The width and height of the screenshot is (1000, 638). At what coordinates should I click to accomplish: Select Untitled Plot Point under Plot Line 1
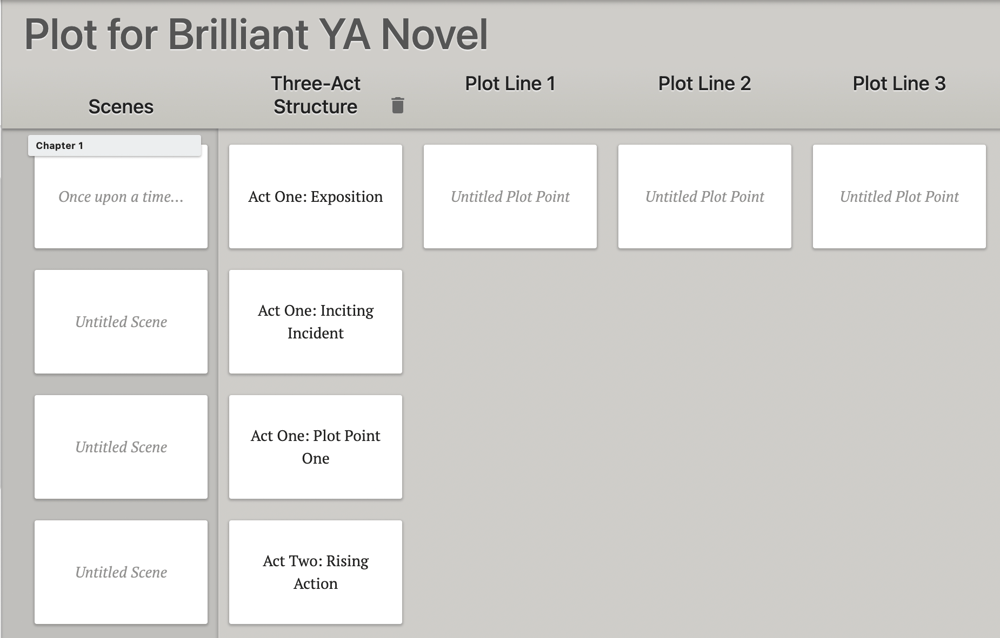click(510, 197)
